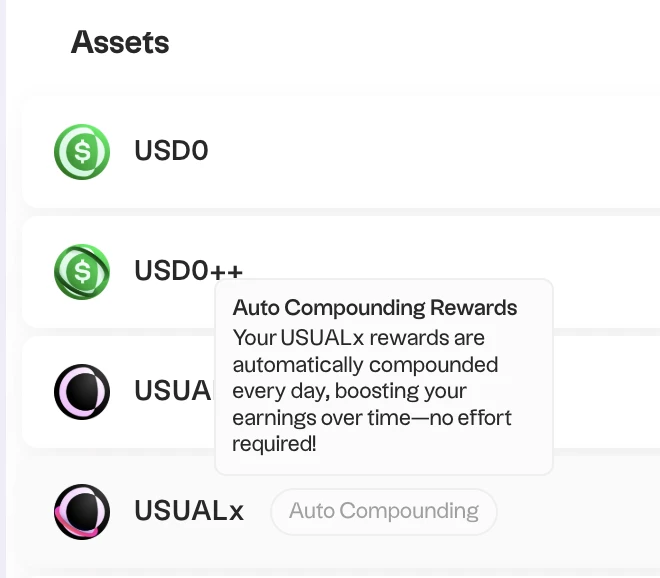The height and width of the screenshot is (578, 660).
Task: Click USUALx row right of Auto Compounding badge
Action: pos(580,511)
